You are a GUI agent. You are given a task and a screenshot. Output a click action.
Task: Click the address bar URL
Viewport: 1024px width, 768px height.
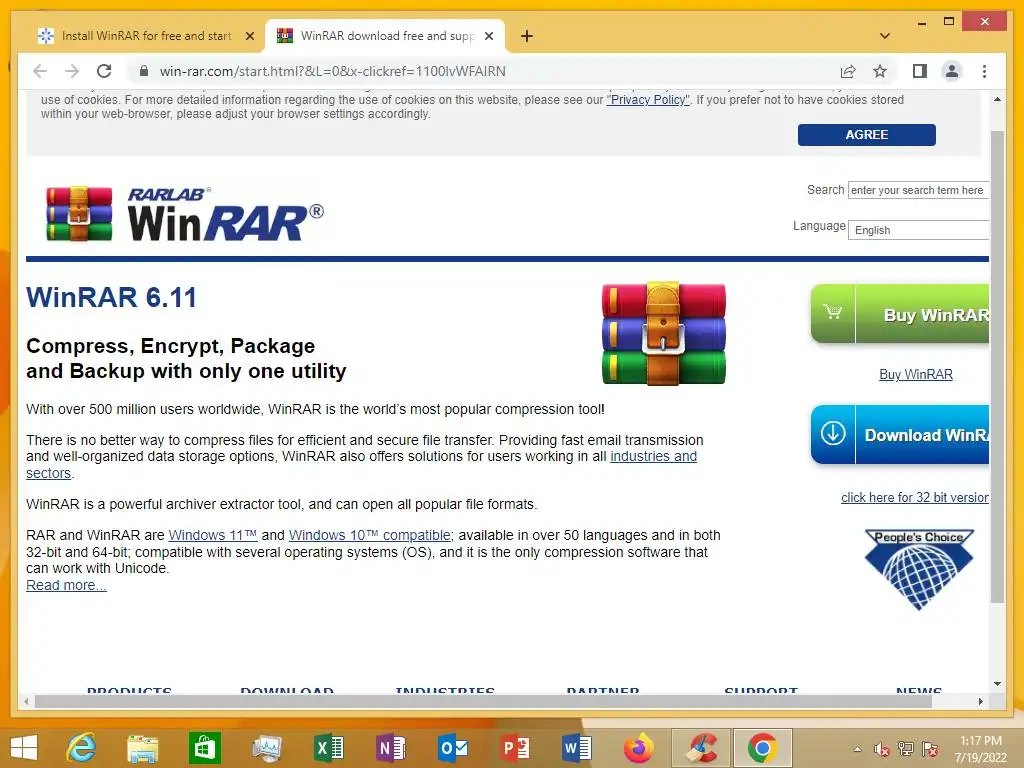pos(332,71)
